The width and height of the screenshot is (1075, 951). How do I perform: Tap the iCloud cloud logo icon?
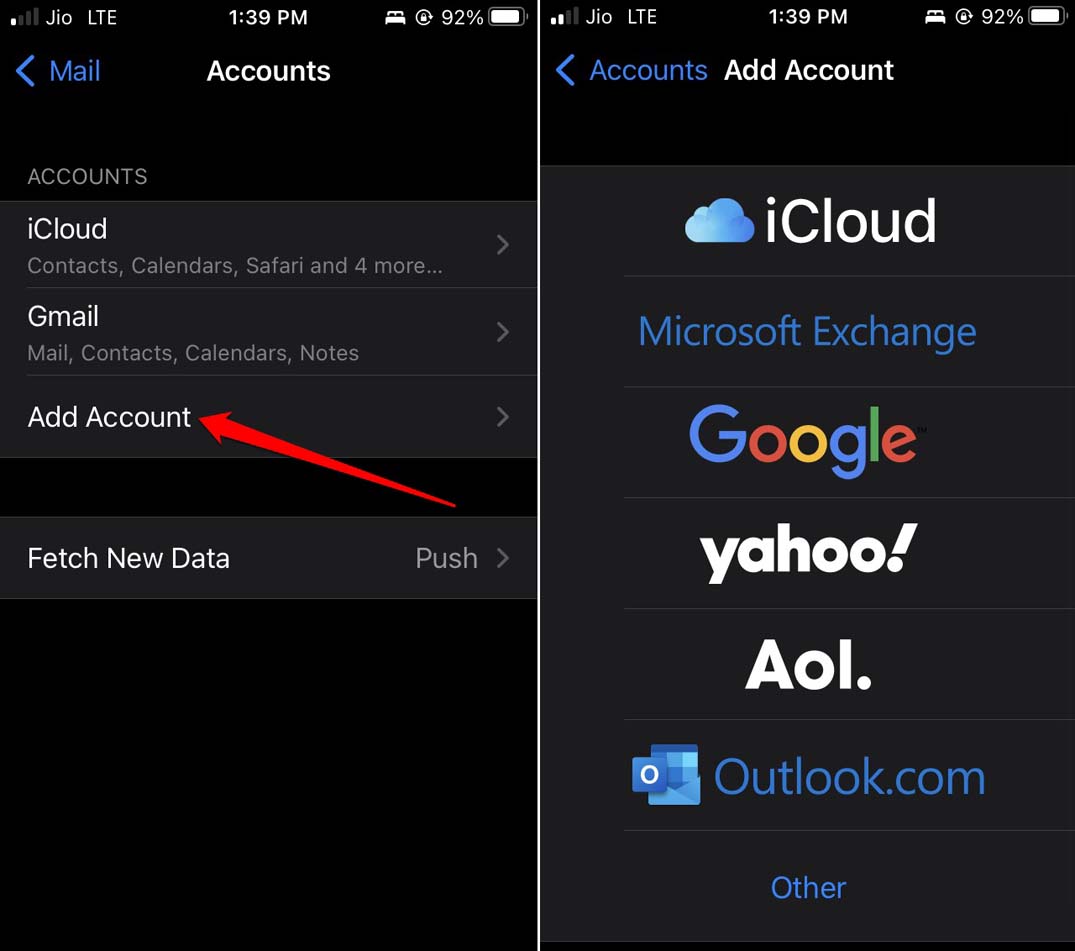[719, 220]
